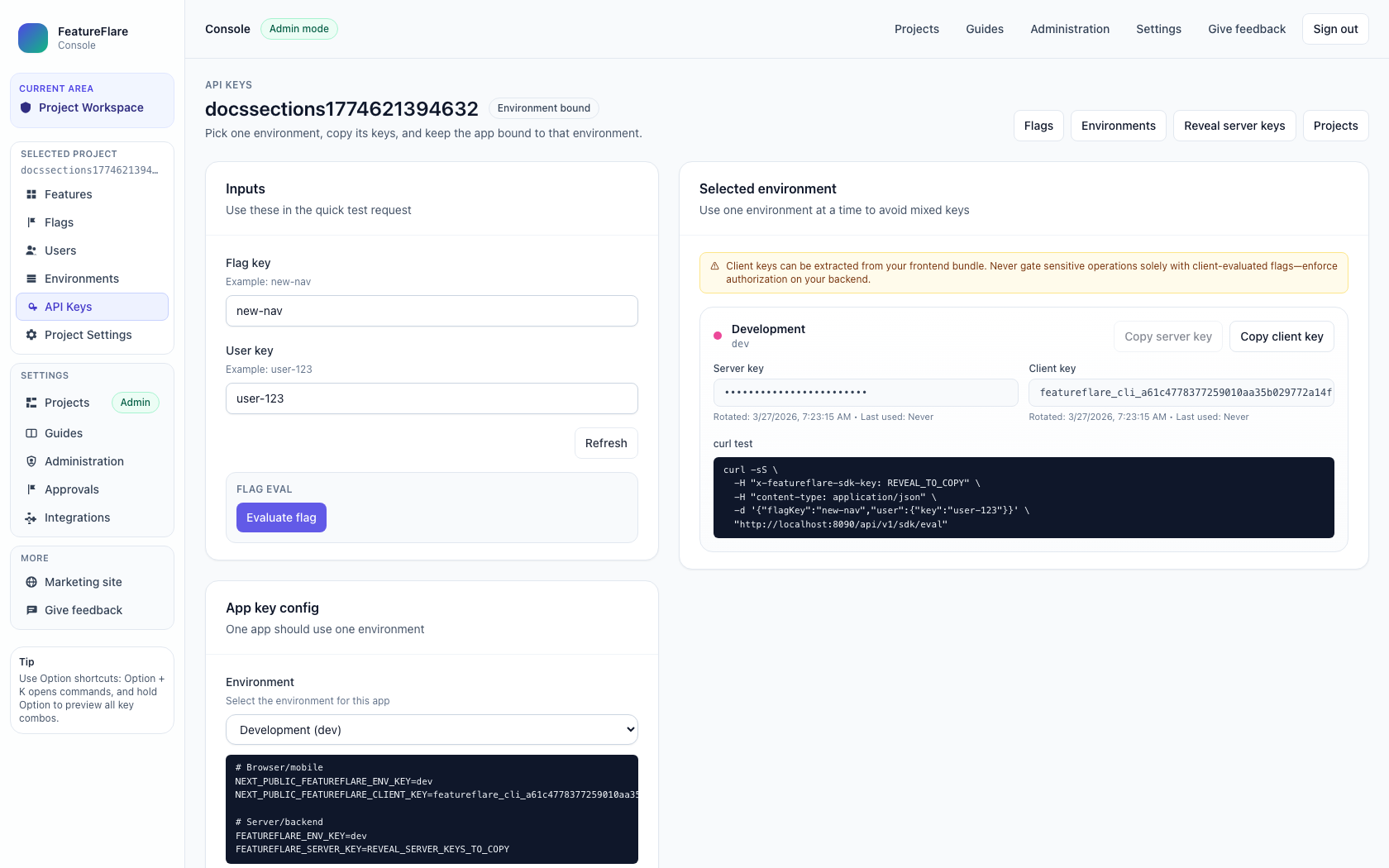1389x868 pixels.
Task: Click the Client key value field
Action: 1181,393
